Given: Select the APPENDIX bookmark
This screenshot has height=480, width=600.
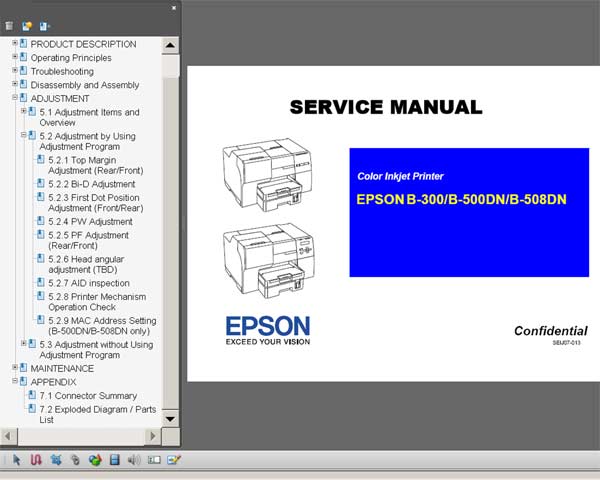Looking at the screenshot, I should pyautogui.click(x=54, y=382).
